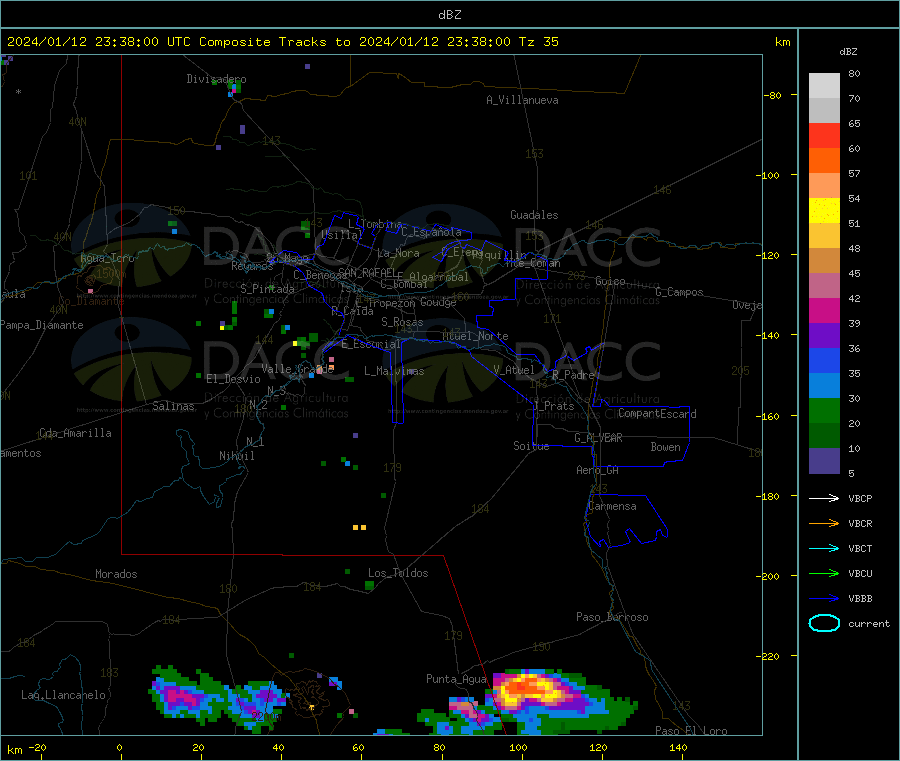Click the 'El_Desvio' place label
Image resolution: width=900 pixels, height=761 pixels.
tap(233, 379)
